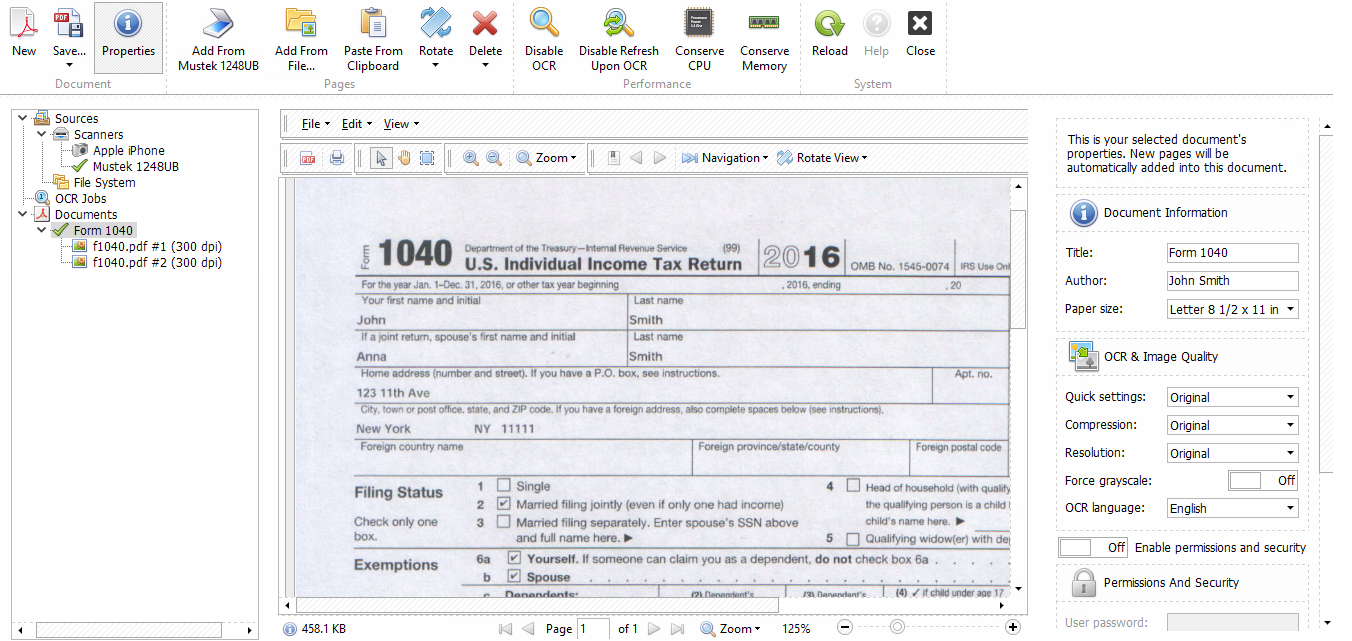This screenshot has width=1352, height=641.
Task: Collapse the Documents tree node
Action: coord(23,214)
